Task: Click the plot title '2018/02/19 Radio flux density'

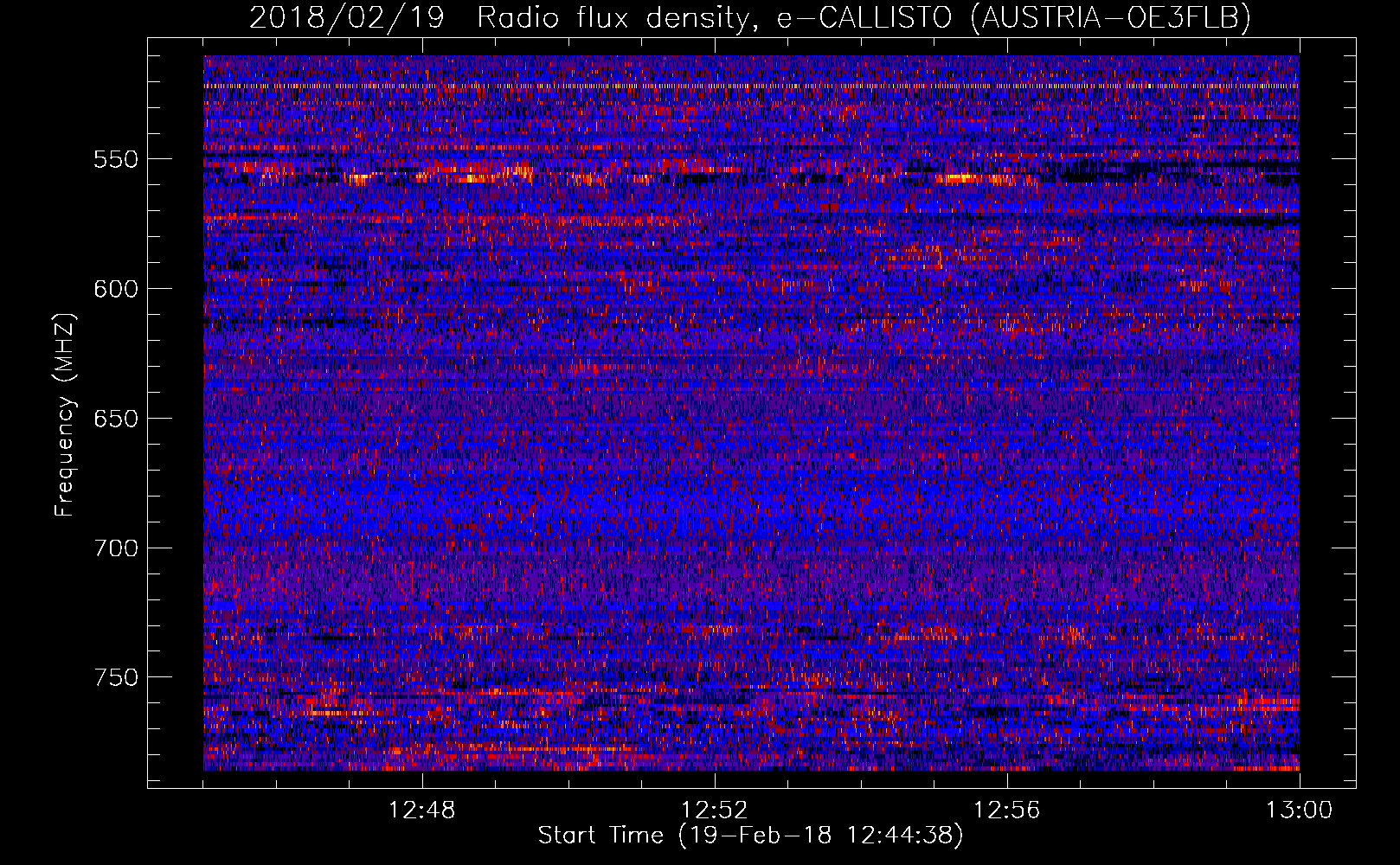Action: (x=750, y=17)
